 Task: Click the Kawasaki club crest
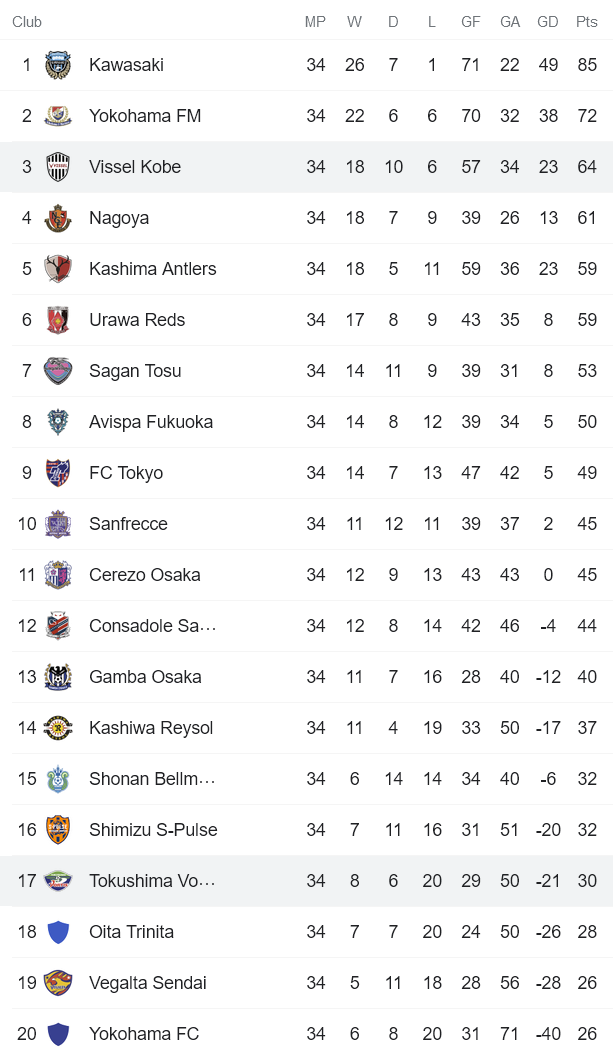[60, 64]
